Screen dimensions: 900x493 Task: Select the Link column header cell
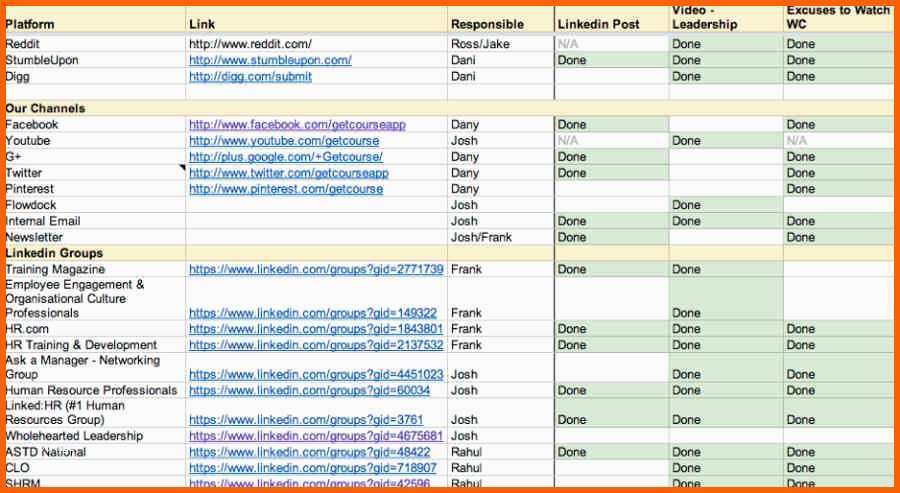point(316,21)
